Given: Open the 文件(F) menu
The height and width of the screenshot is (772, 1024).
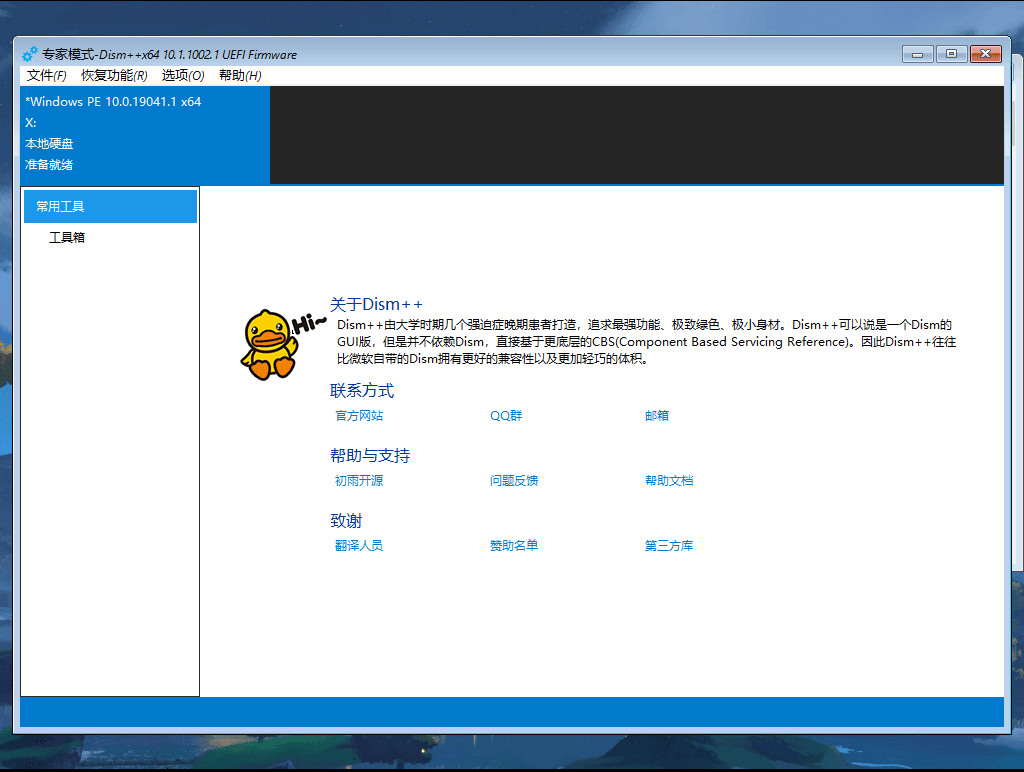Looking at the screenshot, I should tap(47, 75).
